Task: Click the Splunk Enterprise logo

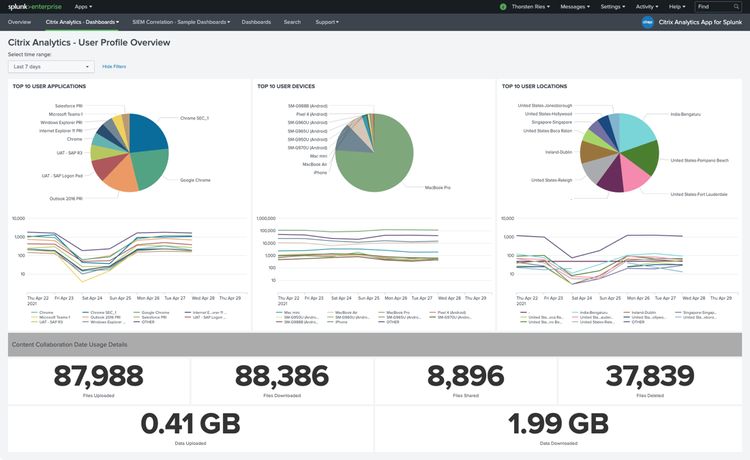Action: (34, 7)
